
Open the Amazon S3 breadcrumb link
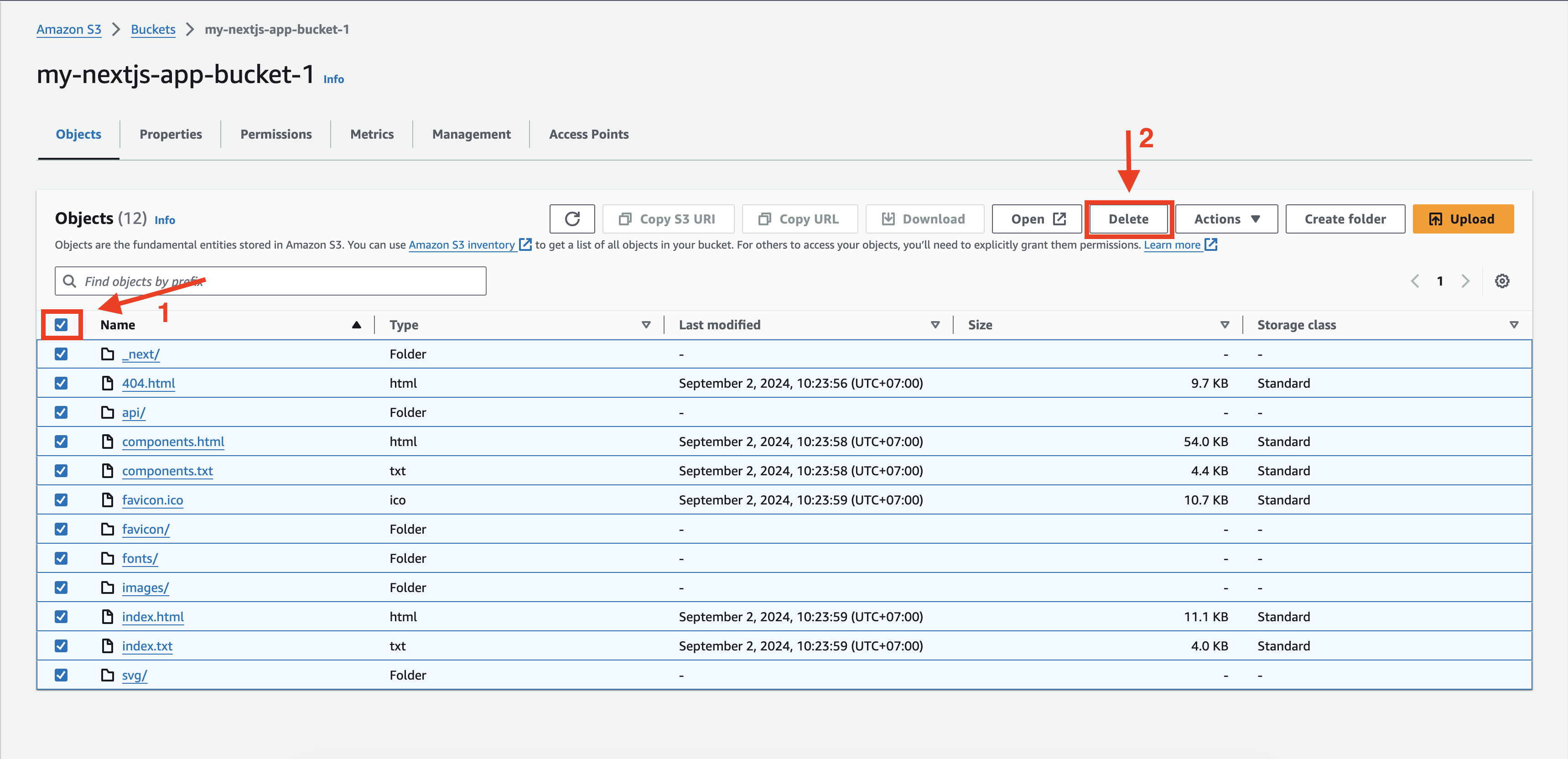tap(69, 29)
